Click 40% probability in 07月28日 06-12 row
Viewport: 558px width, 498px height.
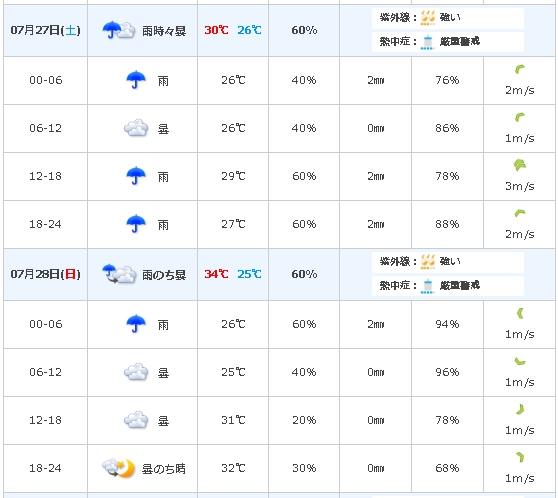click(304, 372)
